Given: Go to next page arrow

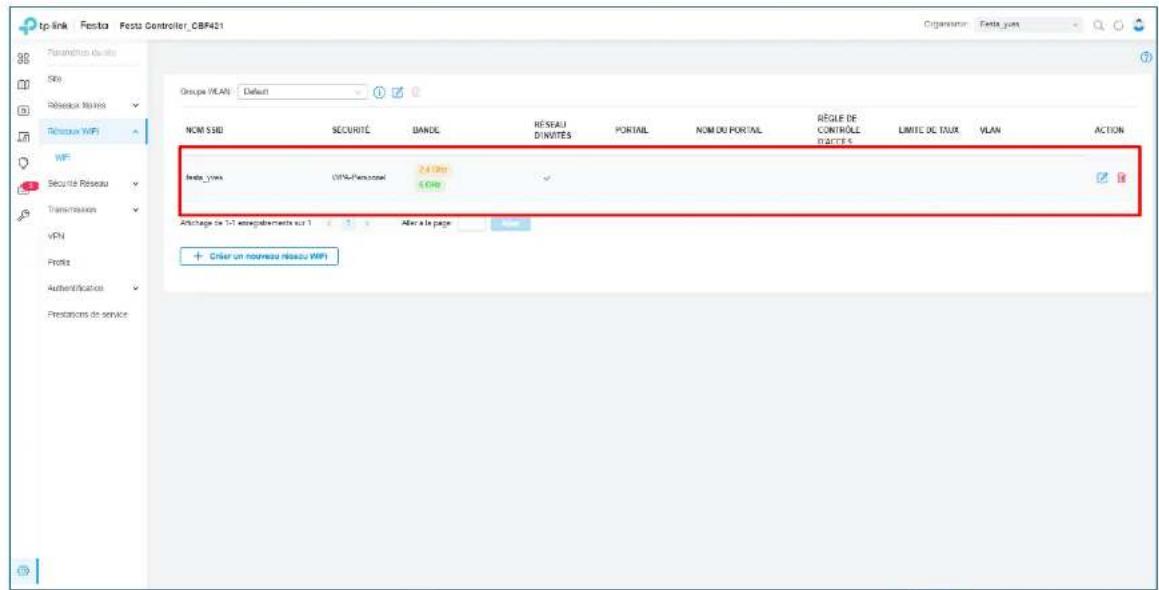Looking at the screenshot, I should pyautogui.click(x=367, y=223).
